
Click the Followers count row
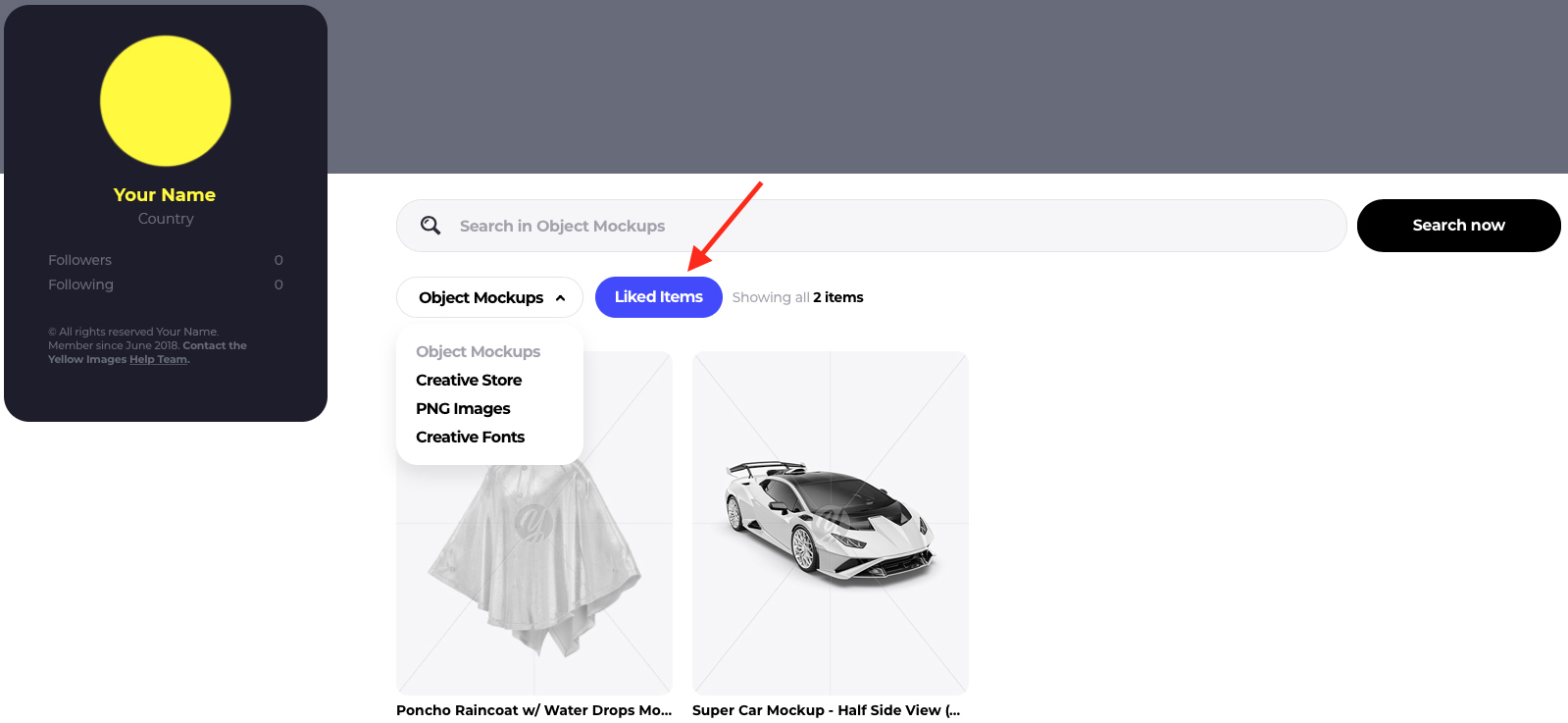[x=166, y=260]
